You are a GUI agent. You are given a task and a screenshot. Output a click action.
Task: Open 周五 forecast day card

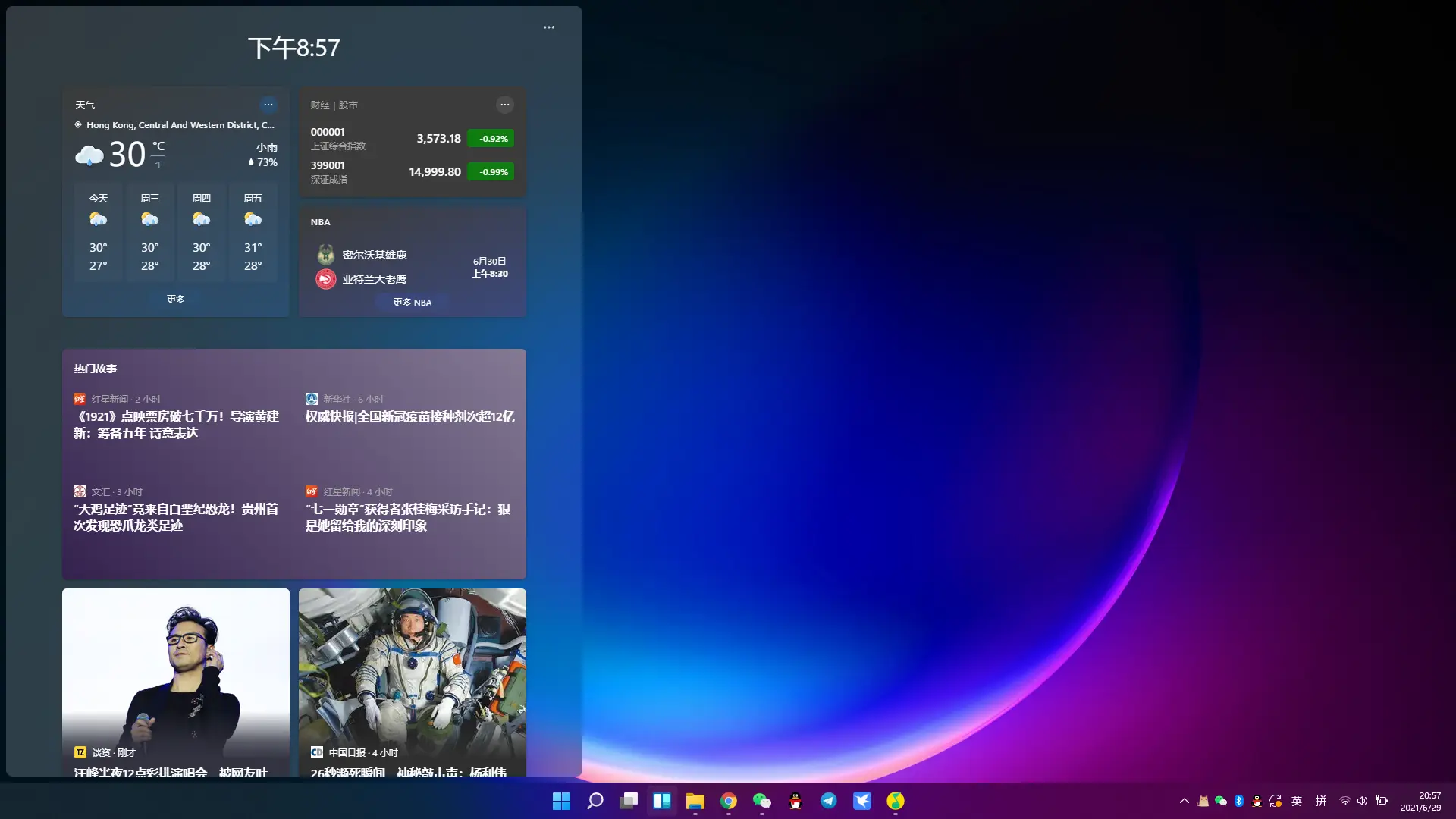(x=253, y=232)
